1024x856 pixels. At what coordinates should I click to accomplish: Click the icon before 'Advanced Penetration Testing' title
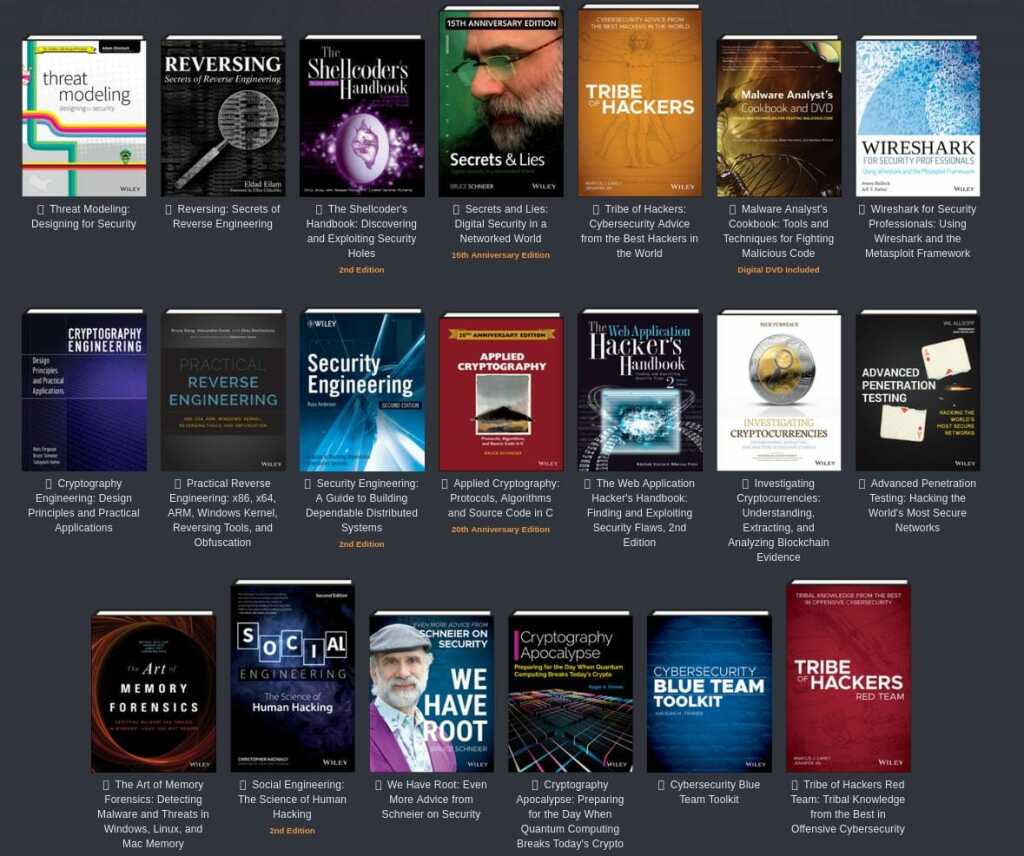point(861,484)
